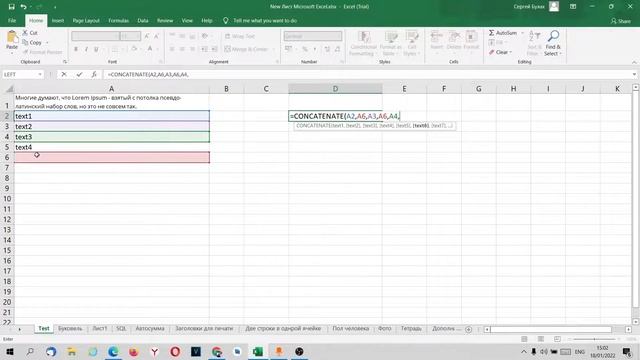Open the SQL sheet tab
Viewport: 640px width, 360px height.
121,329
